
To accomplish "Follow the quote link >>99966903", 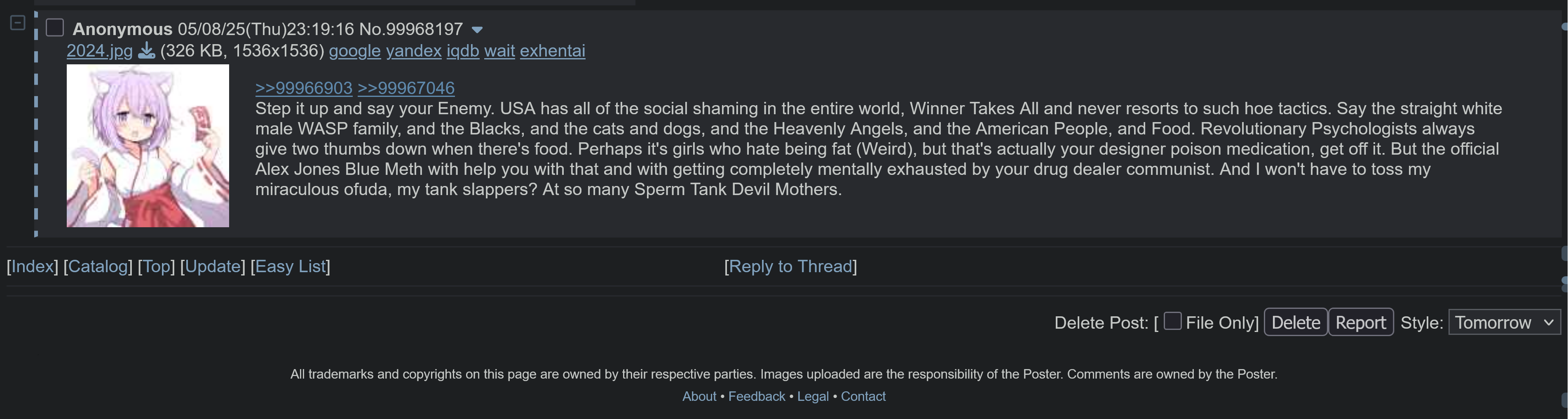I will (303, 88).
